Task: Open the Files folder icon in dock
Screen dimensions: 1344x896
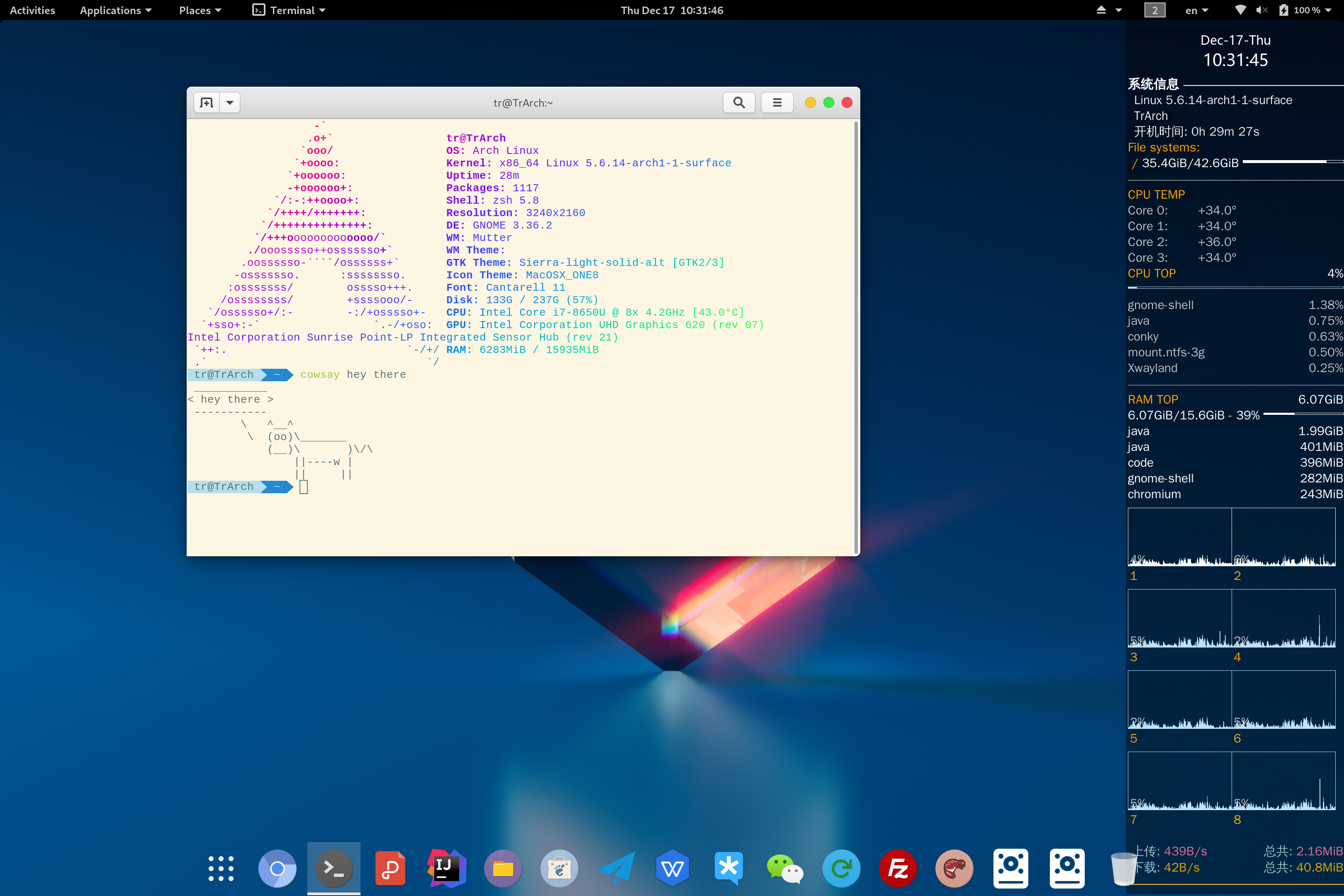Action: click(x=503, y=869)
